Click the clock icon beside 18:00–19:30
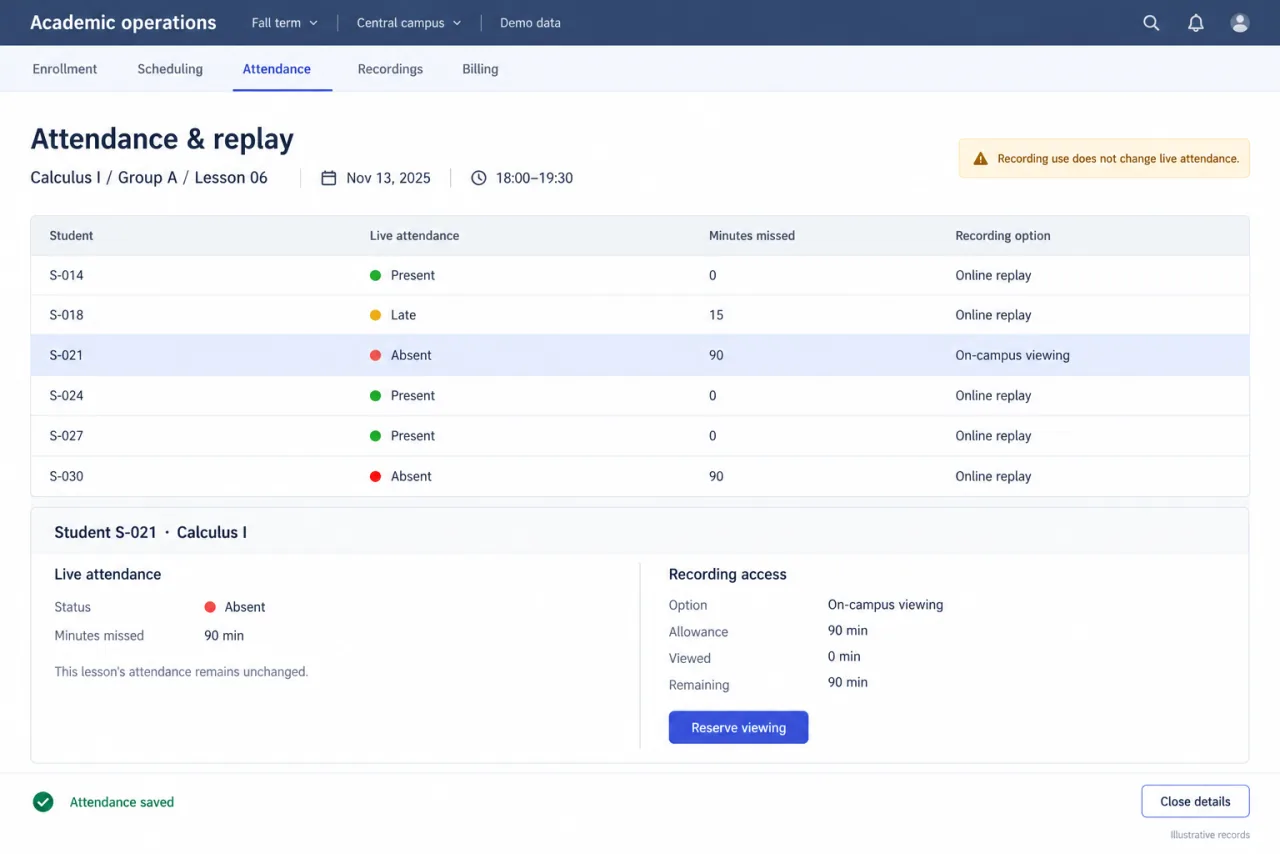1280x854 pixels. click(479, 178)
